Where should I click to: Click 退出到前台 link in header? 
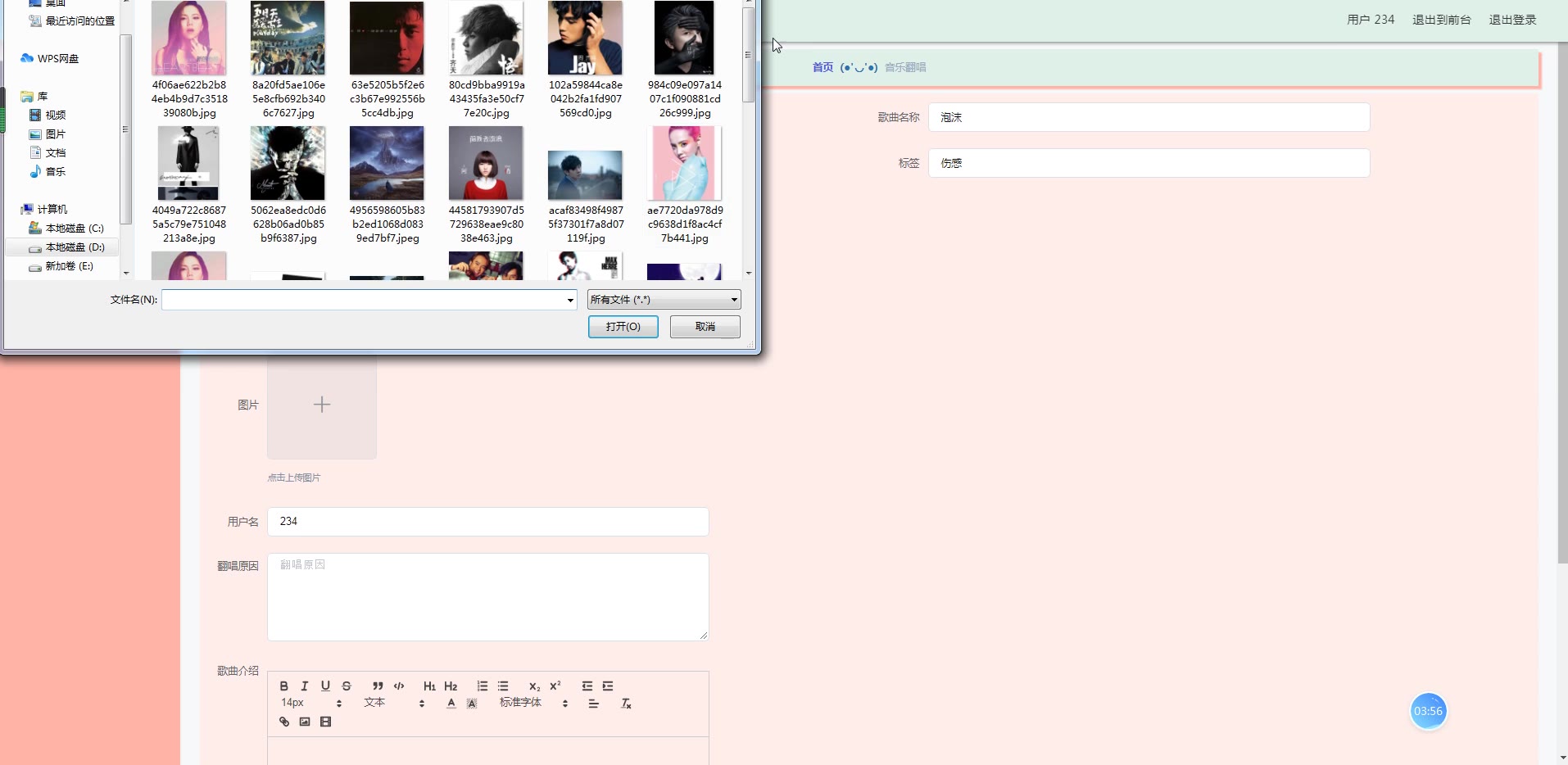(x=1441, y=20)
